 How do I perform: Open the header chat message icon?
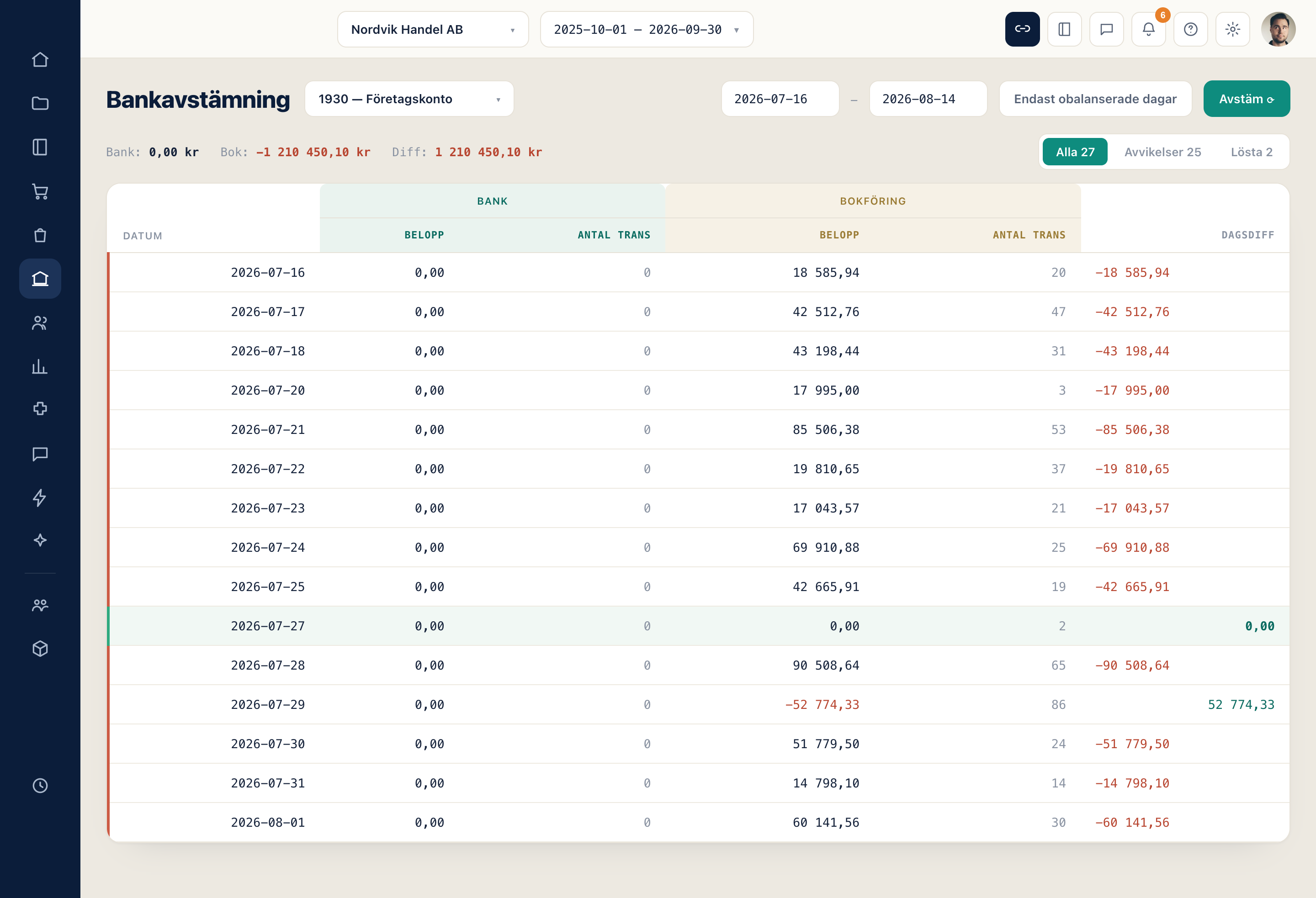point(1106,29)
